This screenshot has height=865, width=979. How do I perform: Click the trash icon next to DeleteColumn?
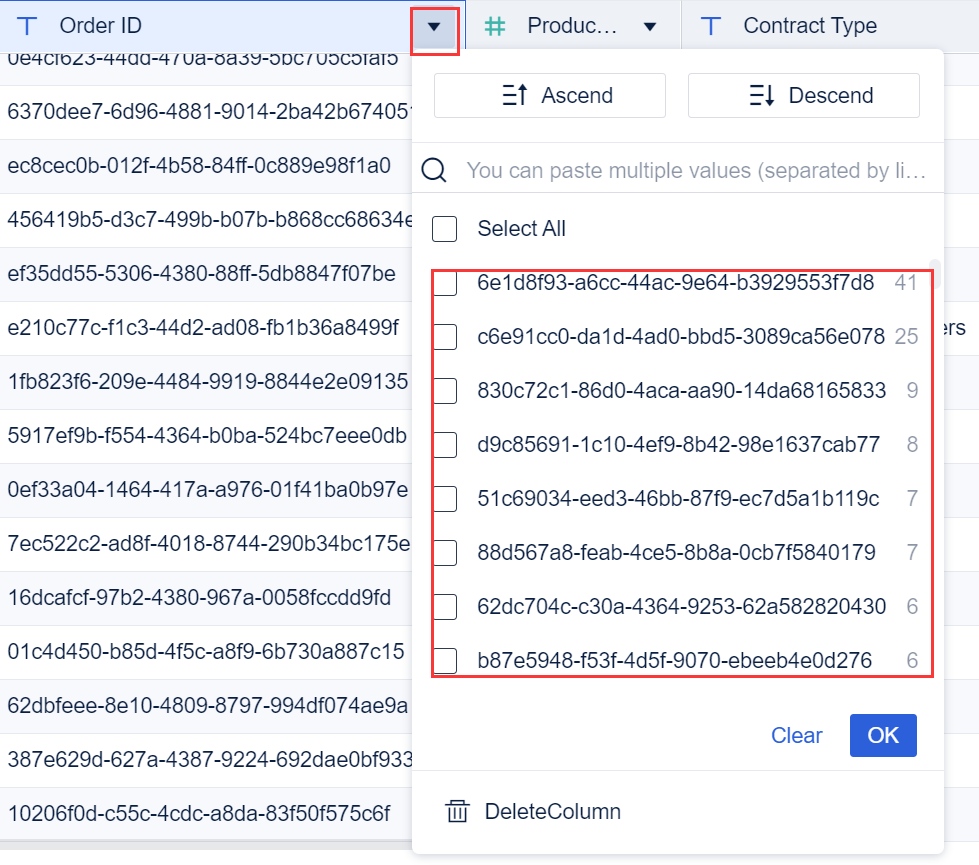(457, 811)
